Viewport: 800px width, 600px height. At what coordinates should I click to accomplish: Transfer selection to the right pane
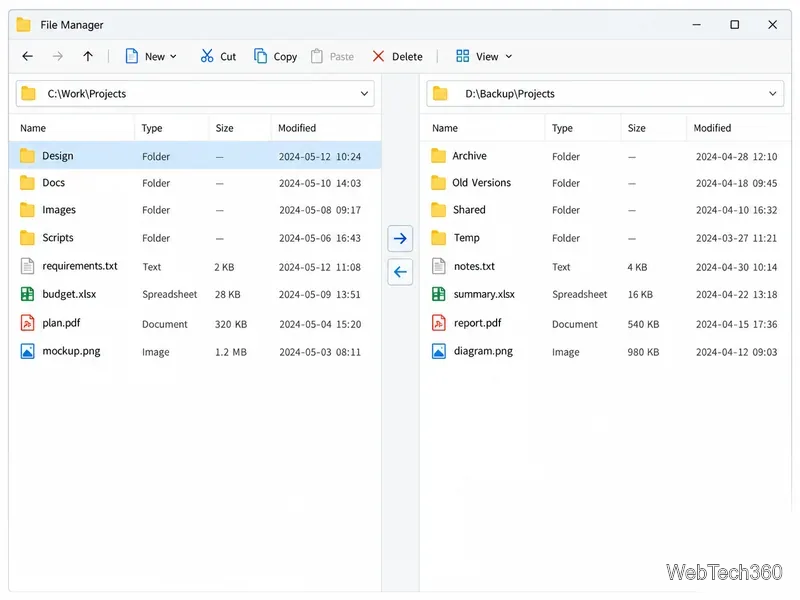click(x=400, y=238)
